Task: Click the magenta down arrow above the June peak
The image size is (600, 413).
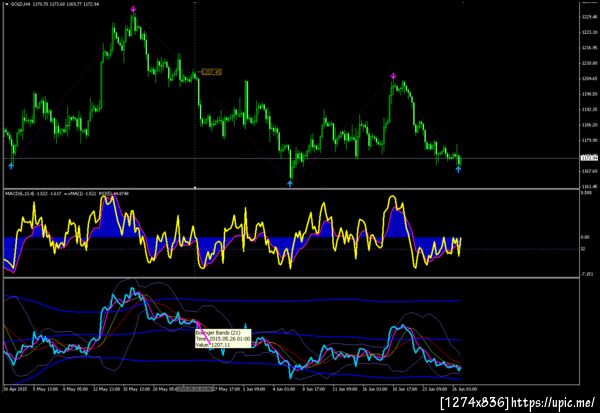Action: click(393, 76)
